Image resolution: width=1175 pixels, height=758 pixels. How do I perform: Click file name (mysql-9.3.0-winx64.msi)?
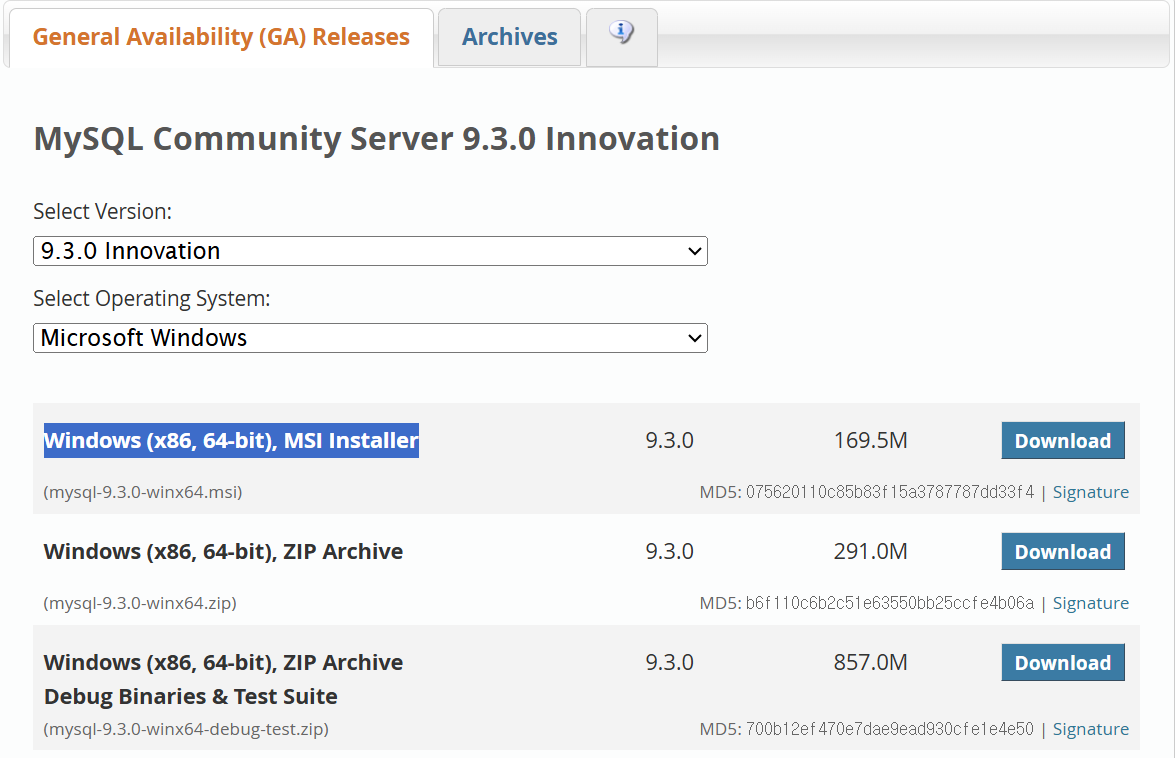click(142, 492)
